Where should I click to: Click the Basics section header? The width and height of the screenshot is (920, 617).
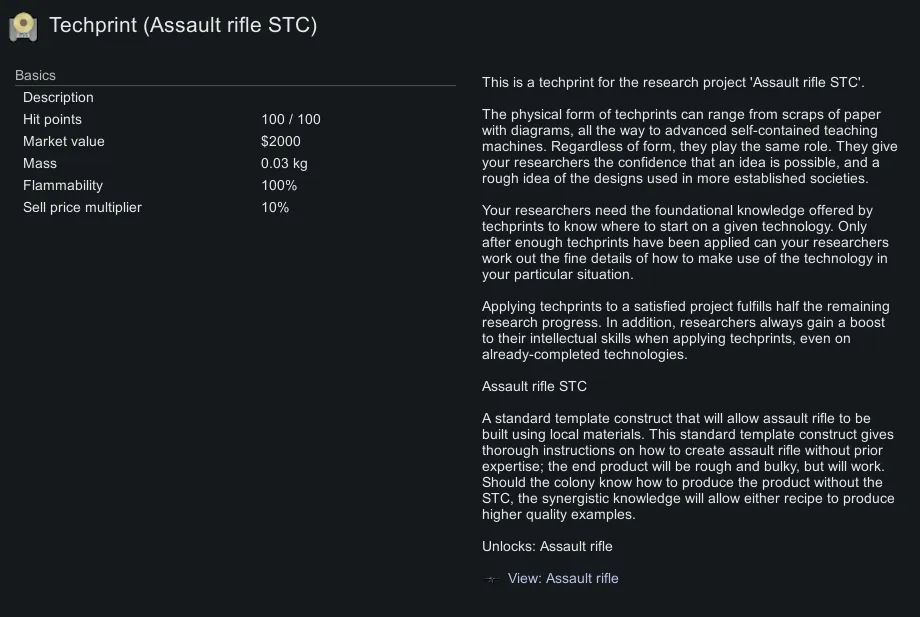(36, 75)
